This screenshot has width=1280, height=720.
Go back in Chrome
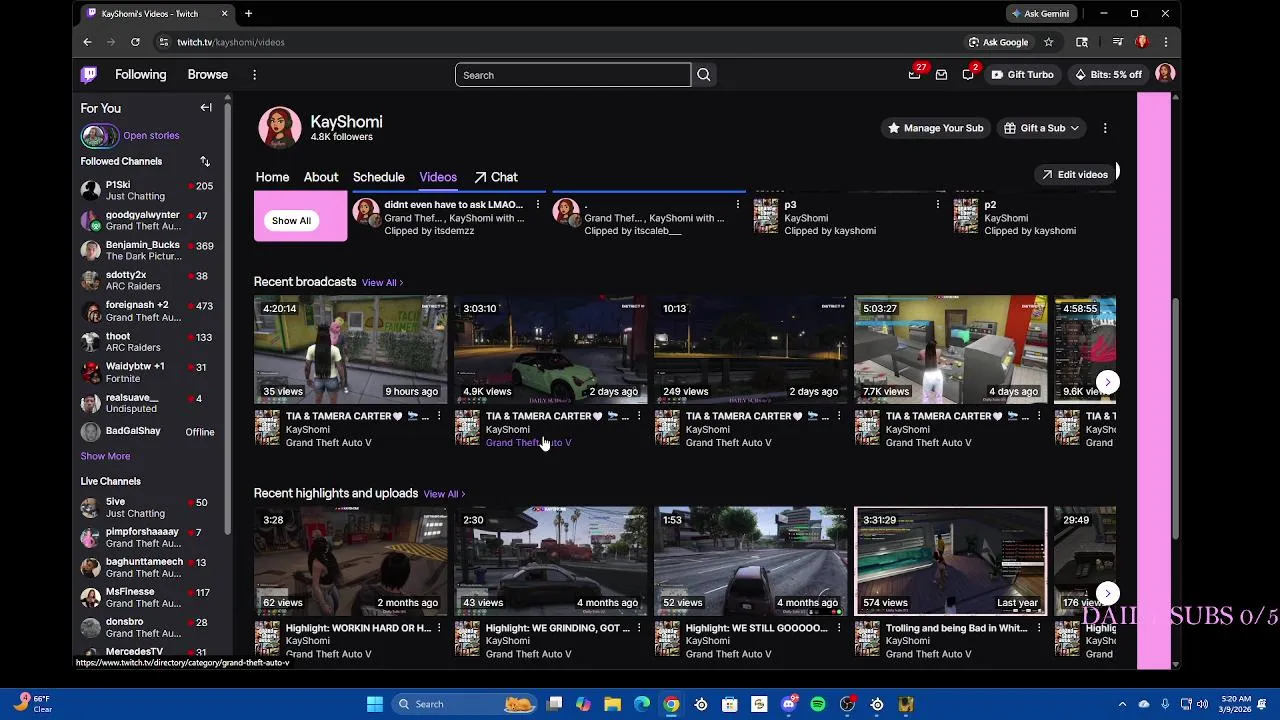click(x=87, y=42)
